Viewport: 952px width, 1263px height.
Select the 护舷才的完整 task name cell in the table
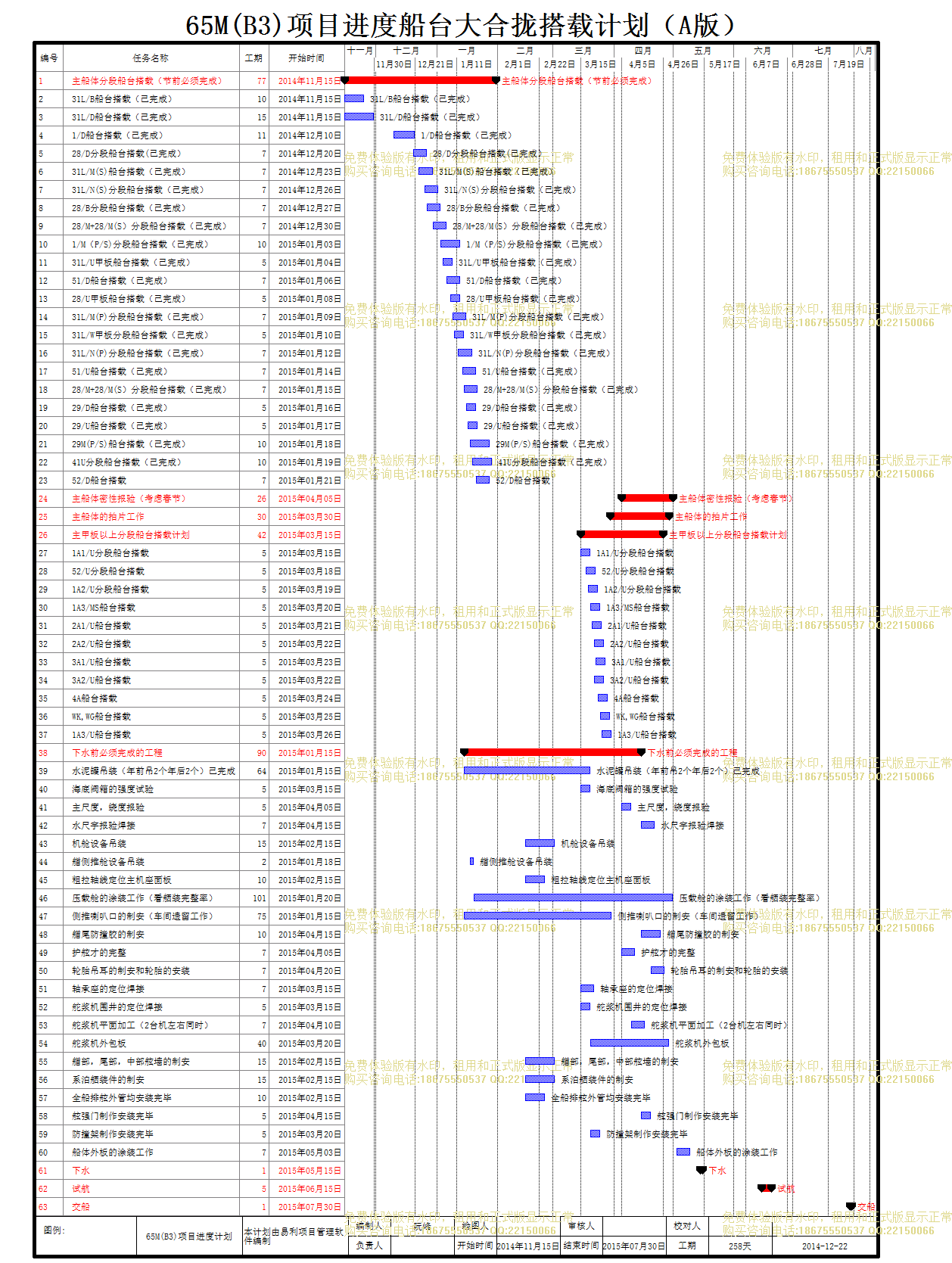pos(151,953)
